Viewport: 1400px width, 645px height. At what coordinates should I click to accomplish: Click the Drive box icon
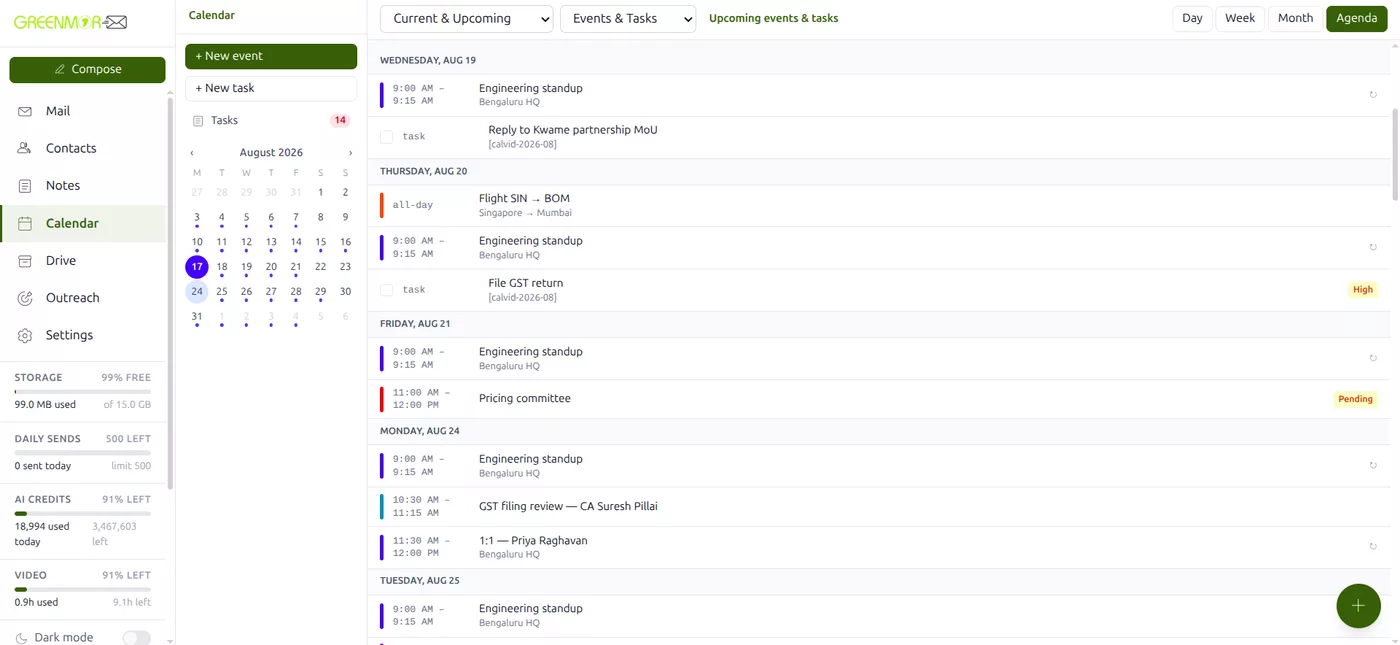pos(25,261)
